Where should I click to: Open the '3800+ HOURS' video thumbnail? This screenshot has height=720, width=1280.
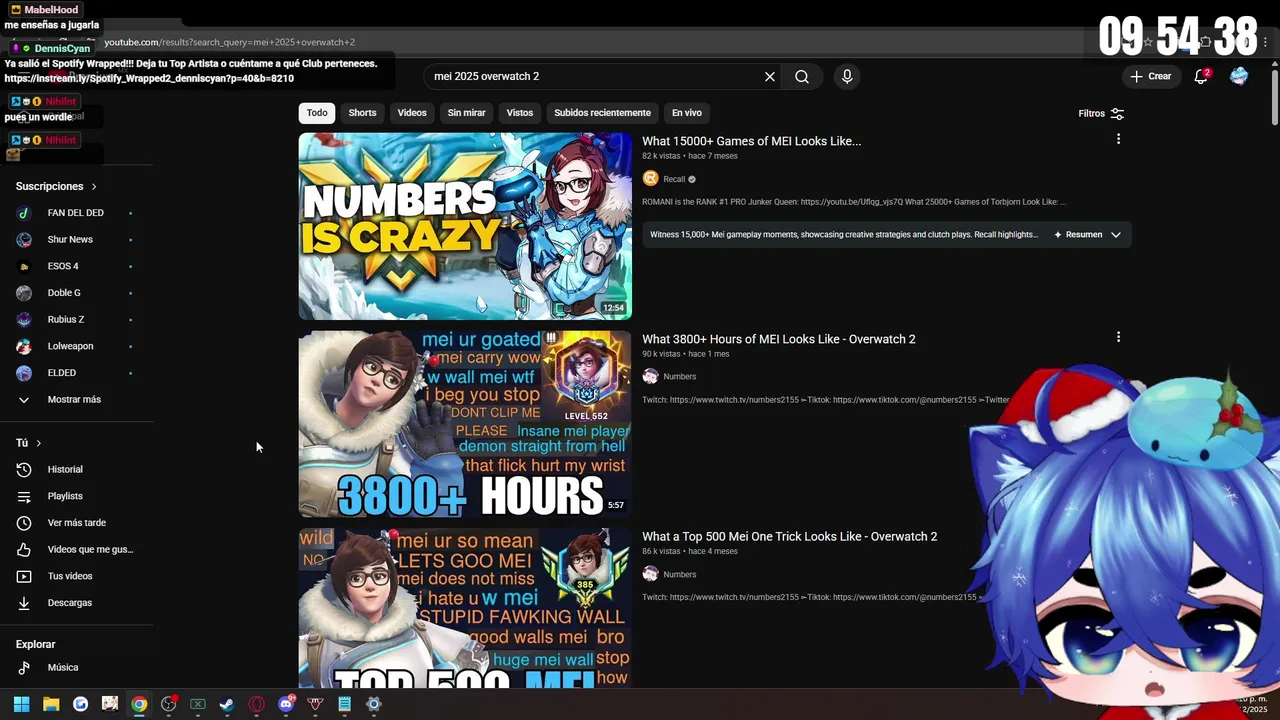[x=465, y=424]
